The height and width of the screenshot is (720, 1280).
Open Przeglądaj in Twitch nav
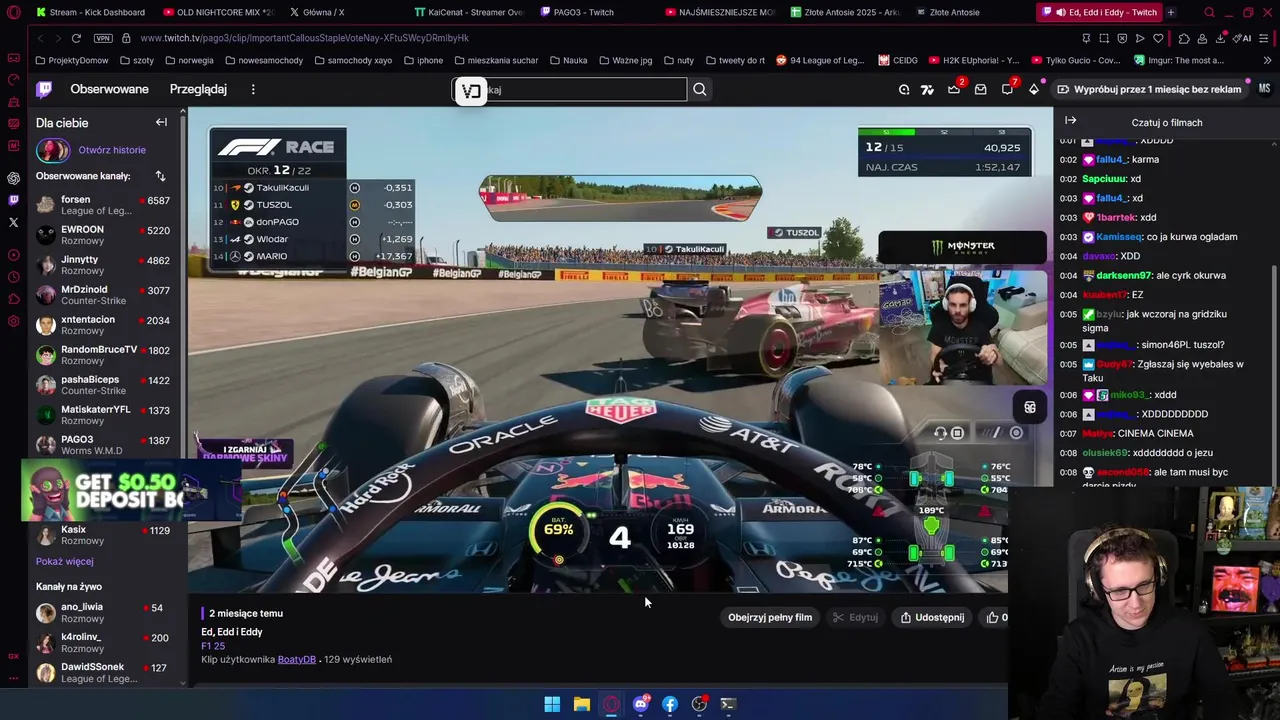198,89
